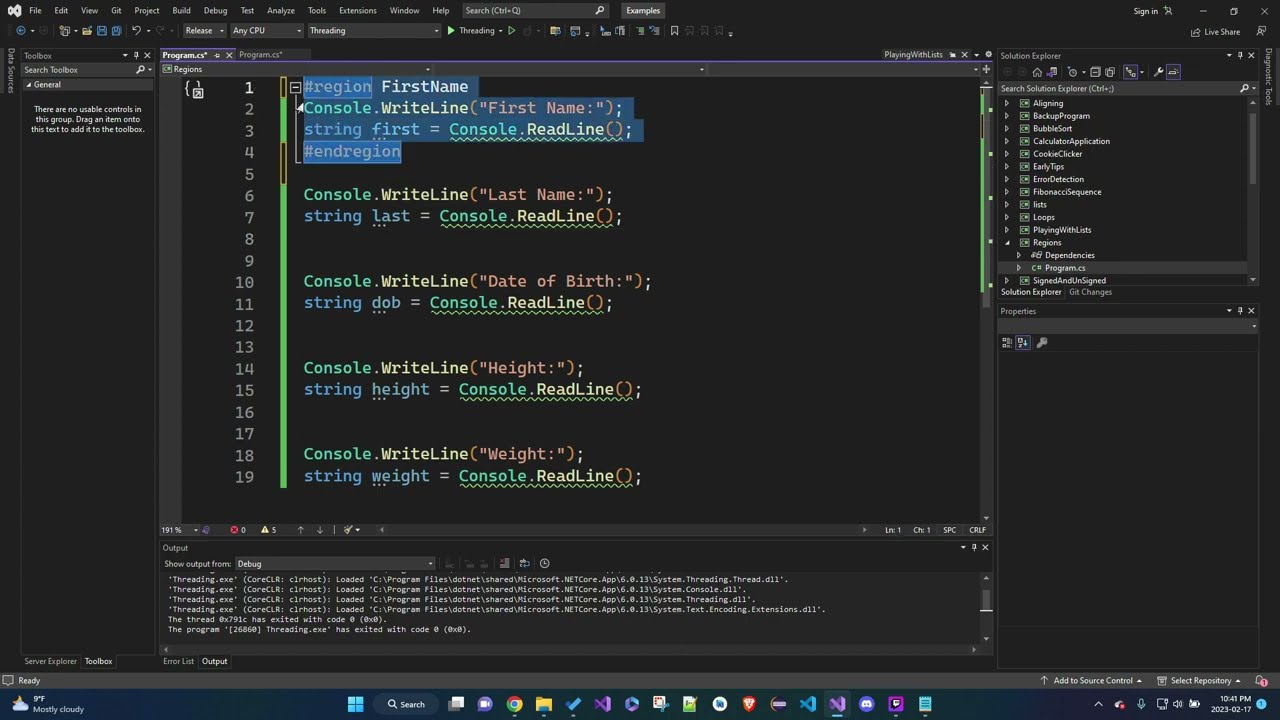Switch to the Git Changes tab
1280x720 pixels.
(x=1090, y=292)
